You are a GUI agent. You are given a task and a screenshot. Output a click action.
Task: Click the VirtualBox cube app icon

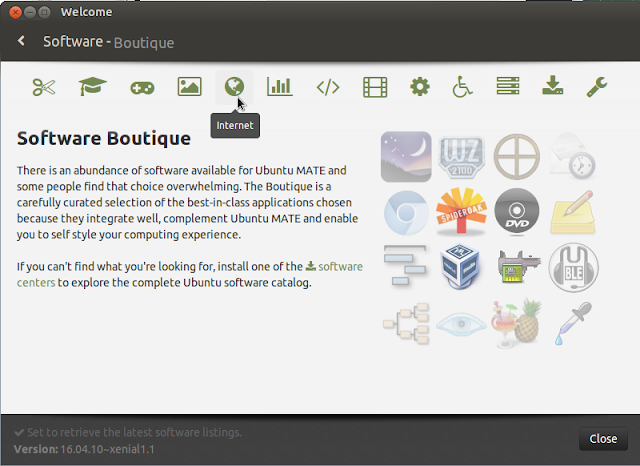click(x=461, y=266)
